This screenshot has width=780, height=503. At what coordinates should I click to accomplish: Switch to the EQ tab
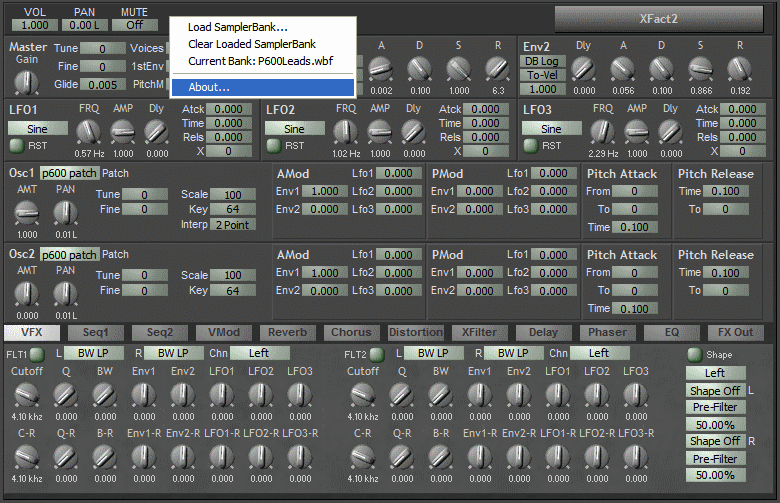coord(672,332)
